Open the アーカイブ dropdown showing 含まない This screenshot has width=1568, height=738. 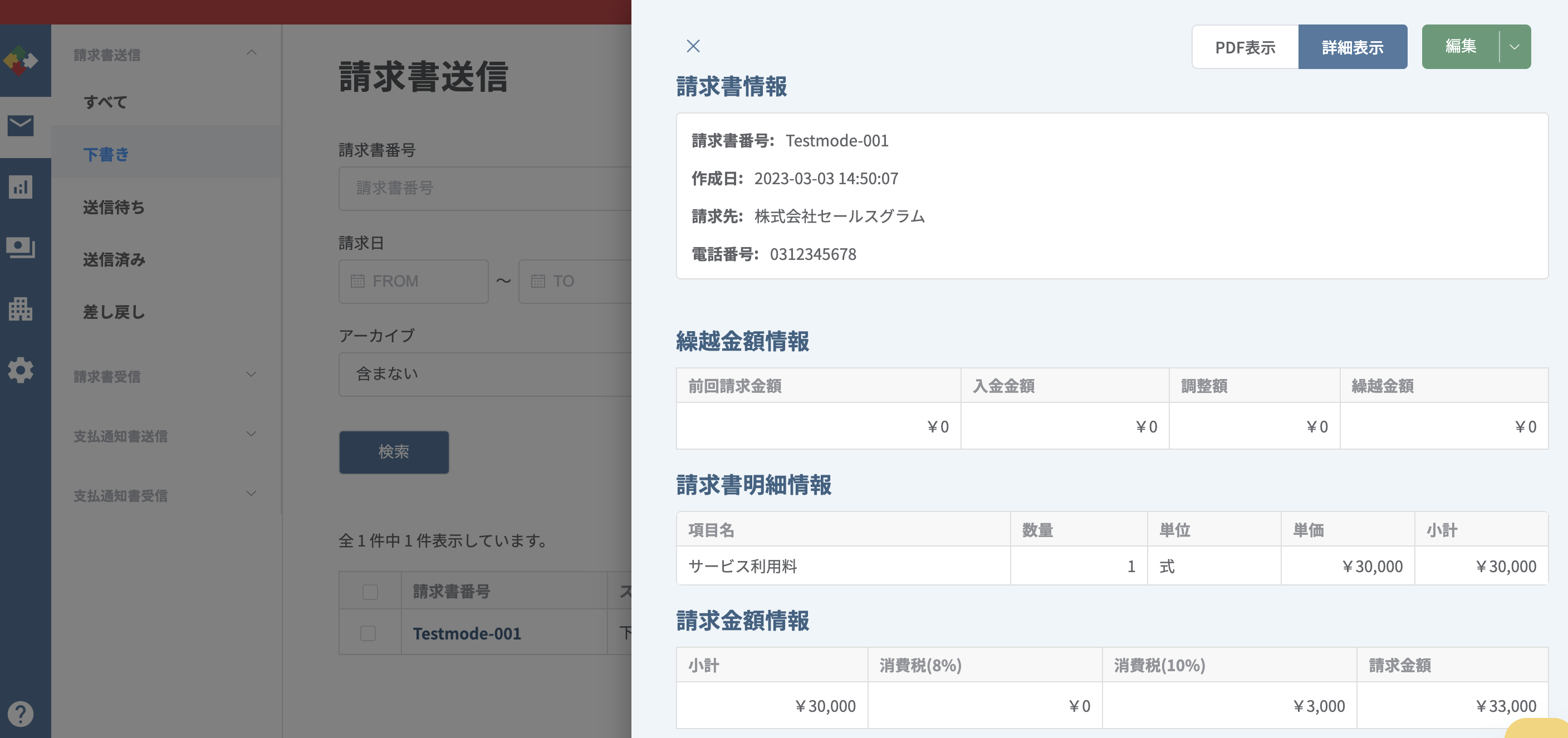coord(485,374)
